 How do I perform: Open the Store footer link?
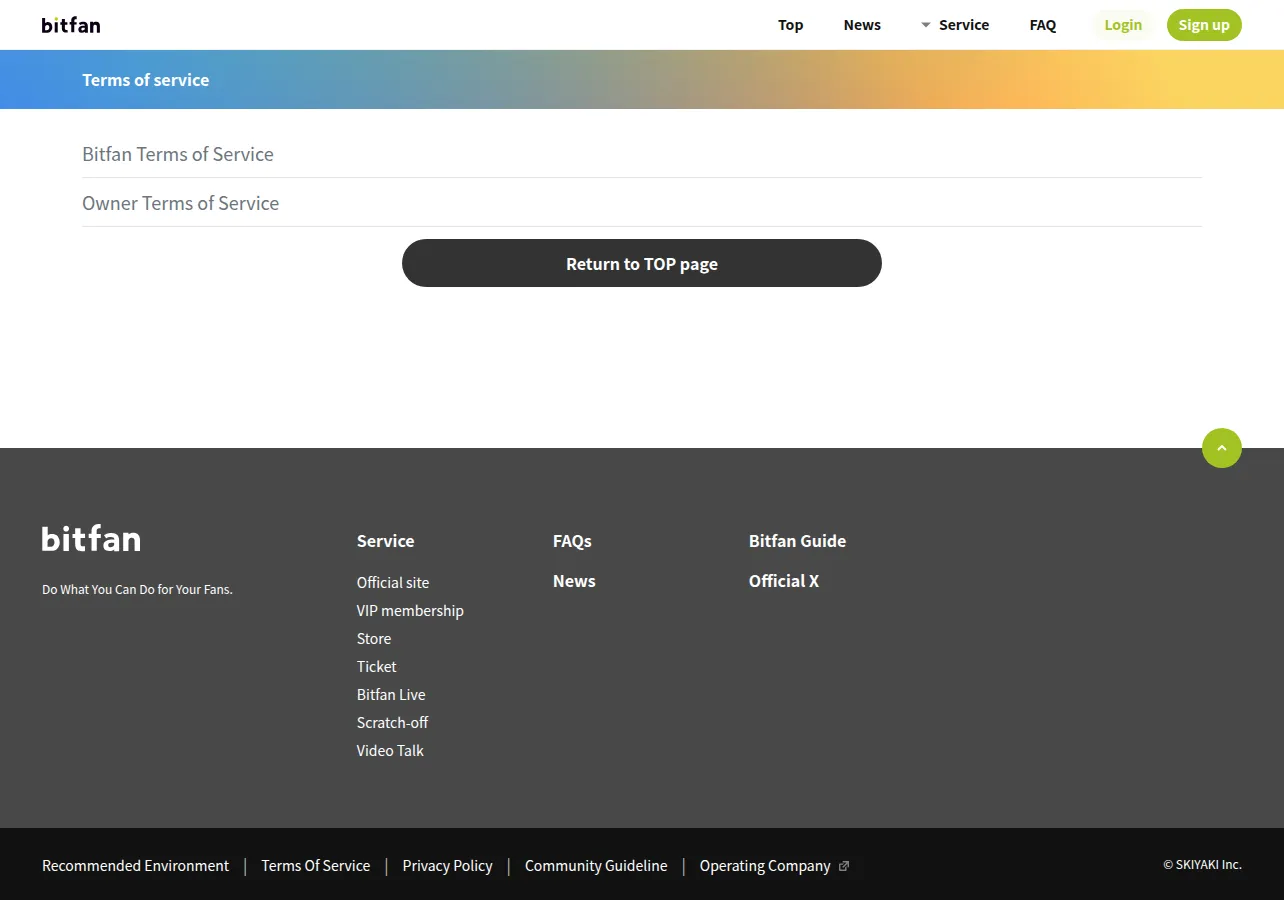click(x=374, y=638)
